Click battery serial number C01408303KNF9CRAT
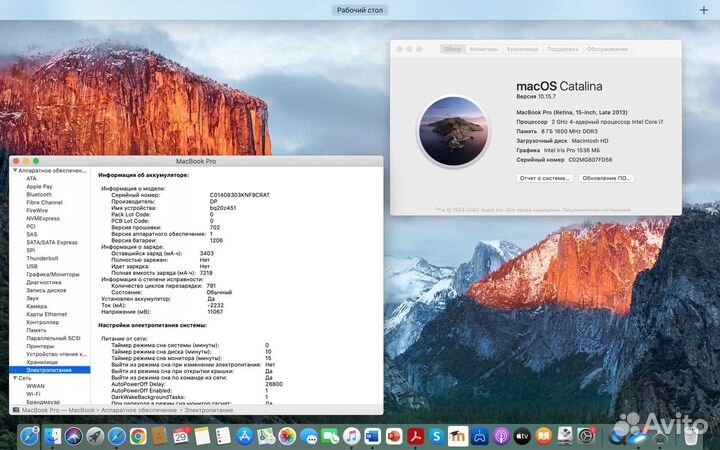Image resolution: width=720 pixels, height=450 pixels. (240, 195)
